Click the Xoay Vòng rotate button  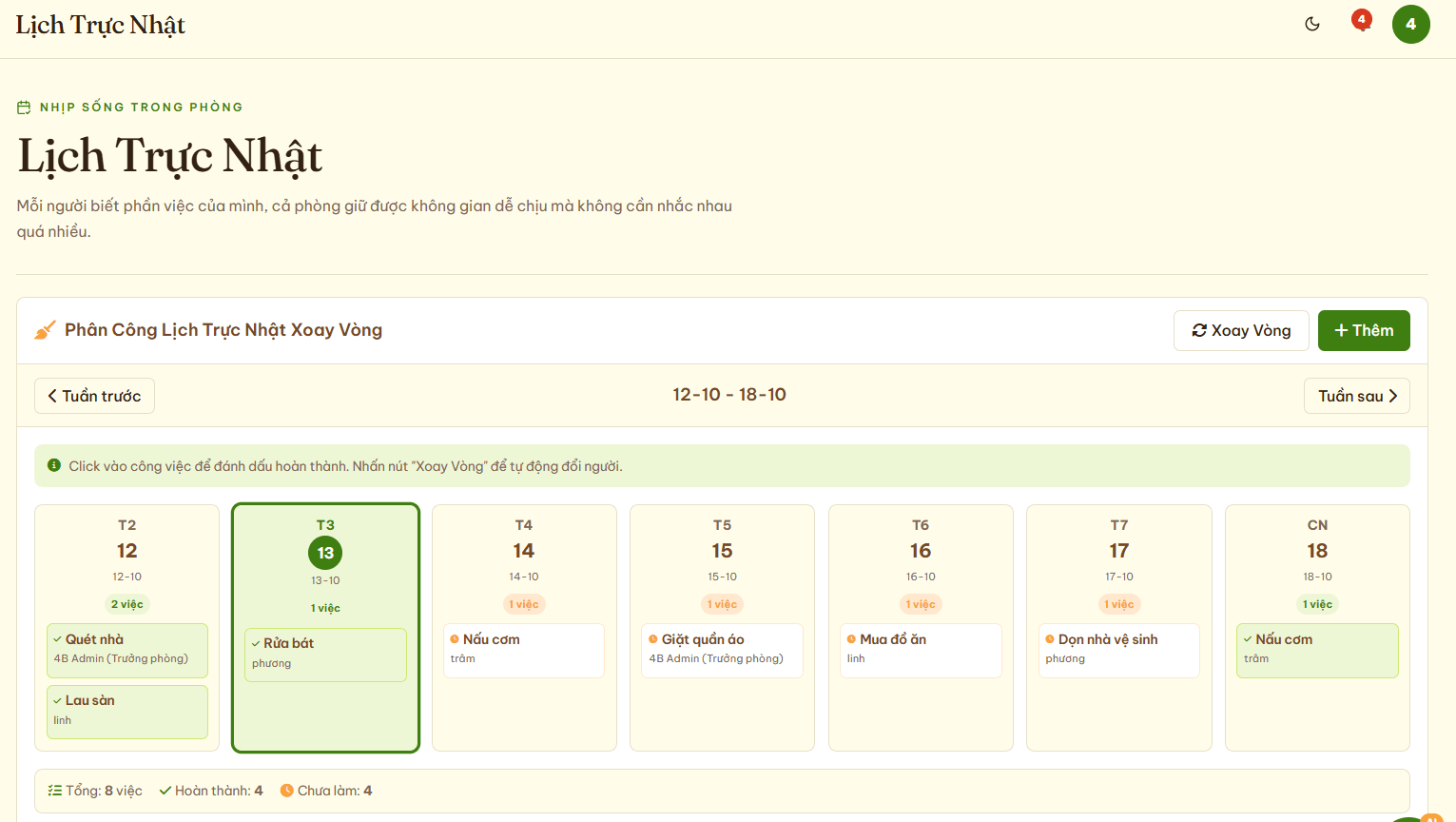[x=1241, y=330]
